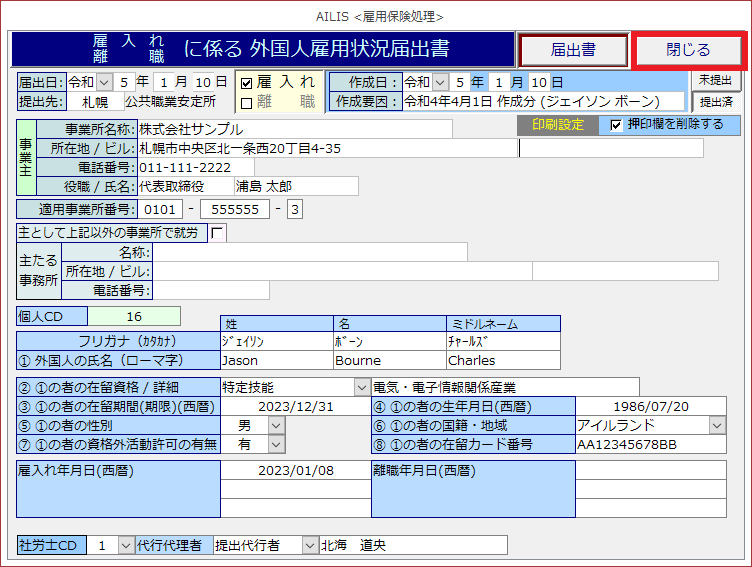Open the 資格外活動許可の有無 dropdown
The image size is (752, 567).
pyautogui.click(x=276, y=445)
